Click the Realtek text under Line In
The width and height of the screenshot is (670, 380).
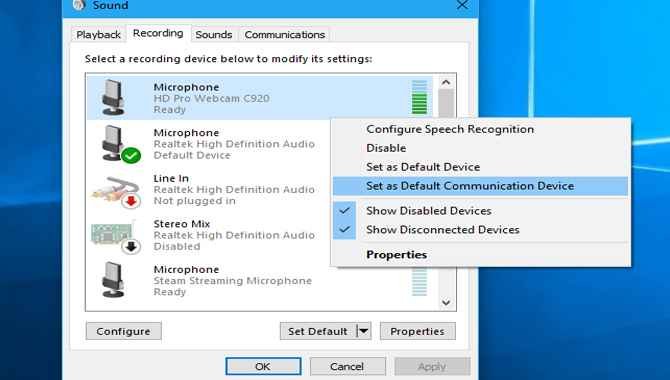point(234,189)
